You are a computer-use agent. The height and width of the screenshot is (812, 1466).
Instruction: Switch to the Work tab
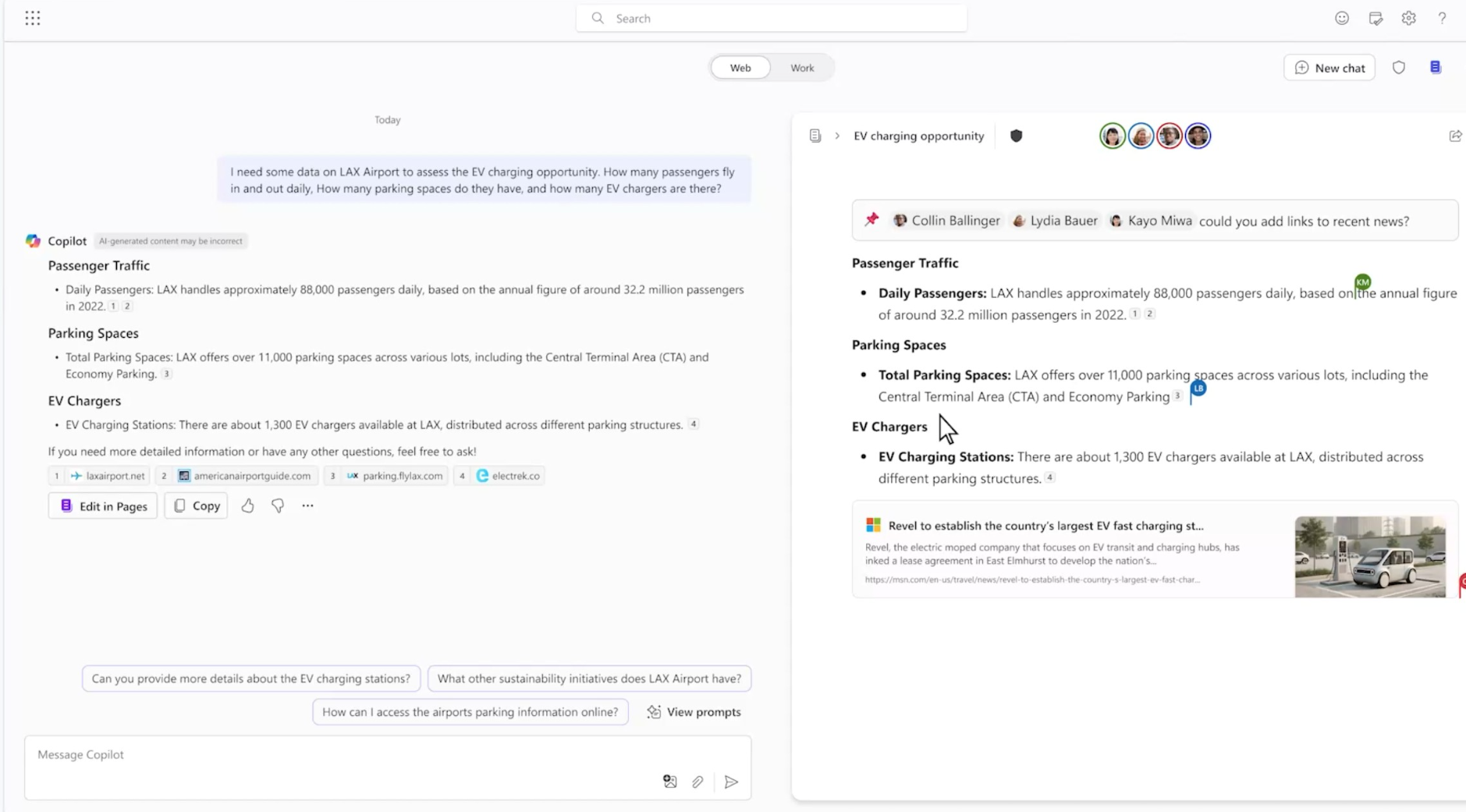(801, 67)
